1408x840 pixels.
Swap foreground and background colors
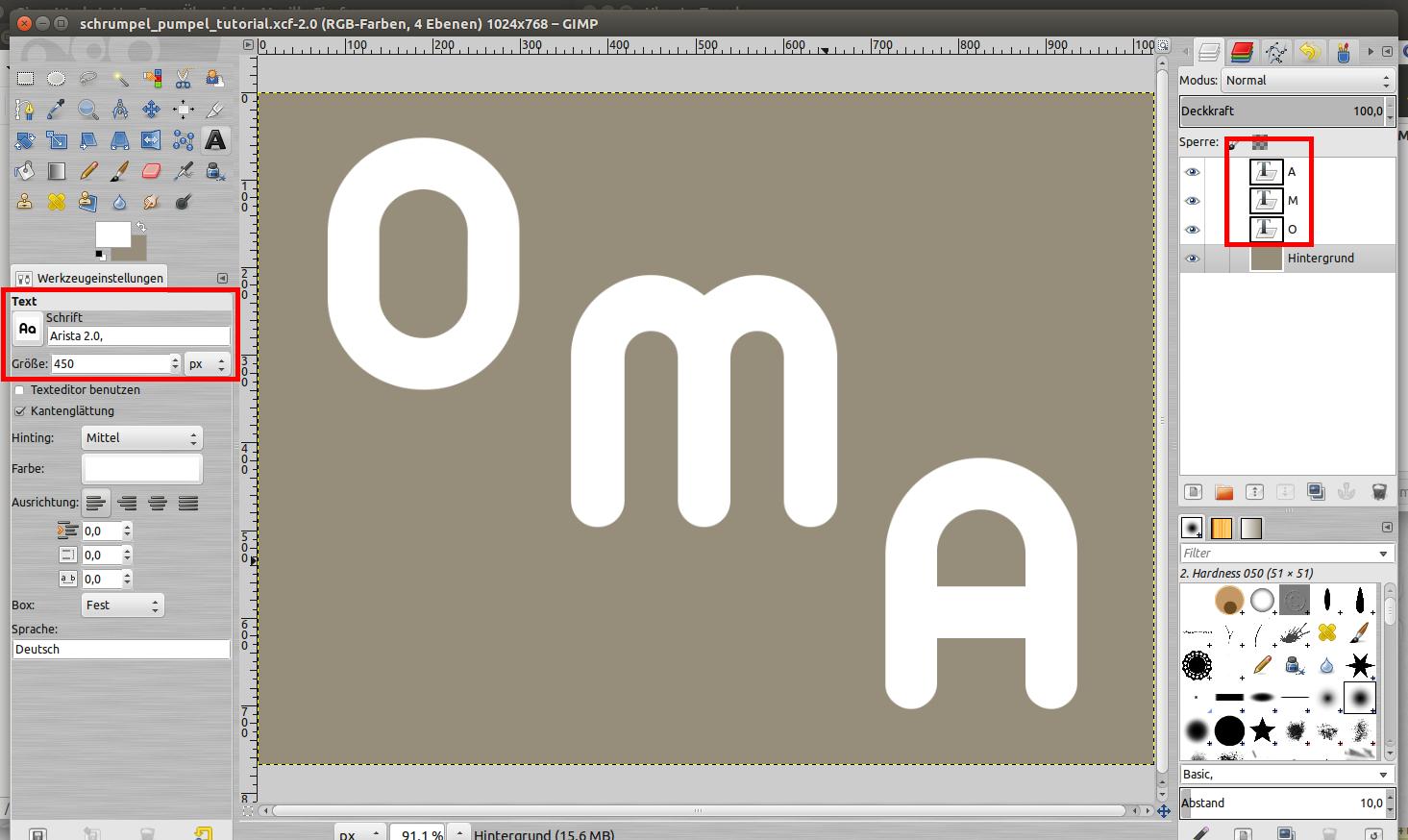(x=141, y=227)
